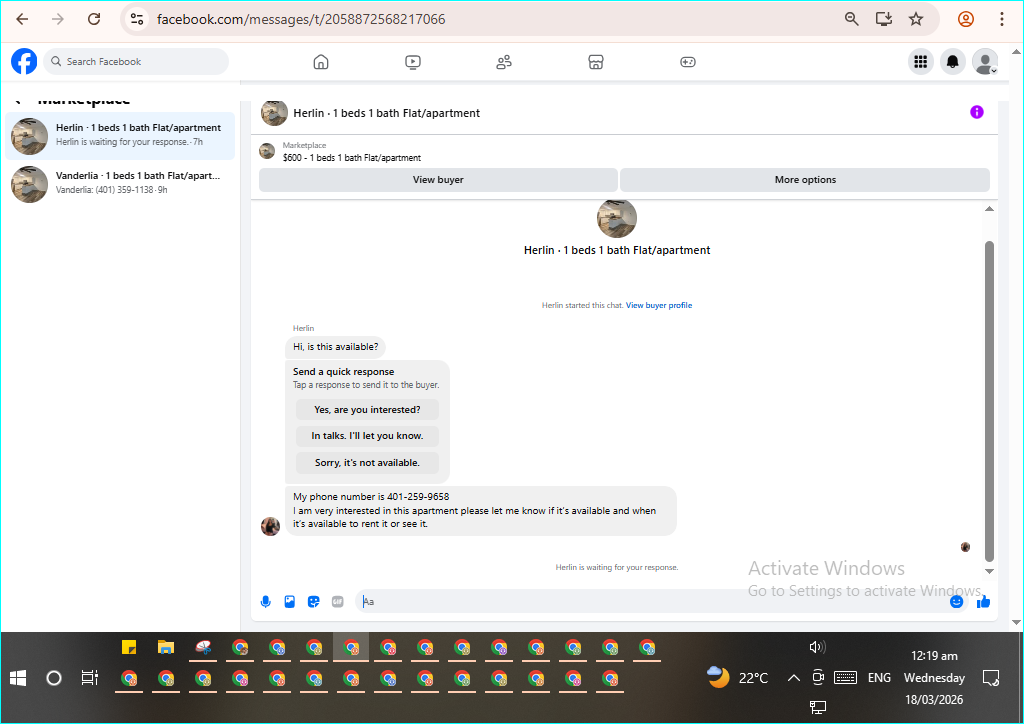Open site information icon in address bar

[137, 19]
